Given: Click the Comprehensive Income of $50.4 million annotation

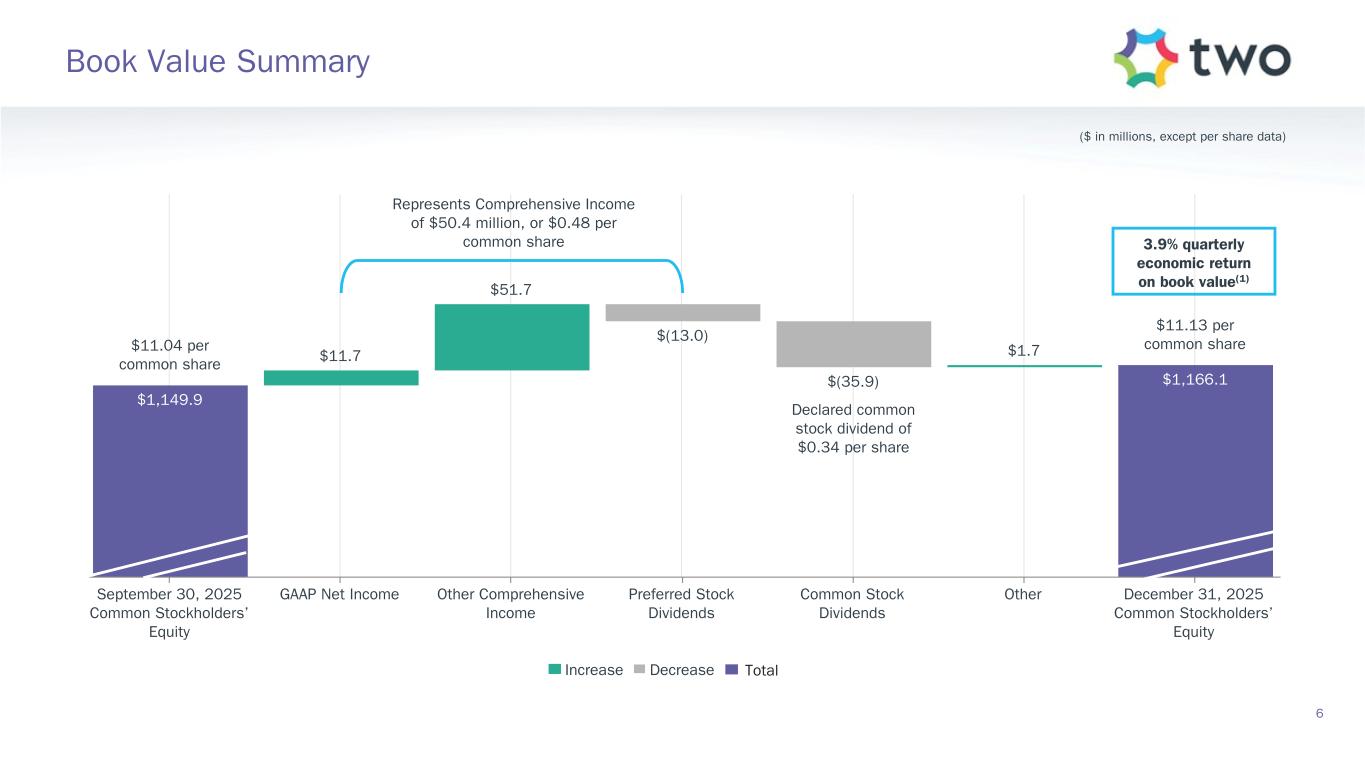Looking at the screenshot, I should coord(513,223).
